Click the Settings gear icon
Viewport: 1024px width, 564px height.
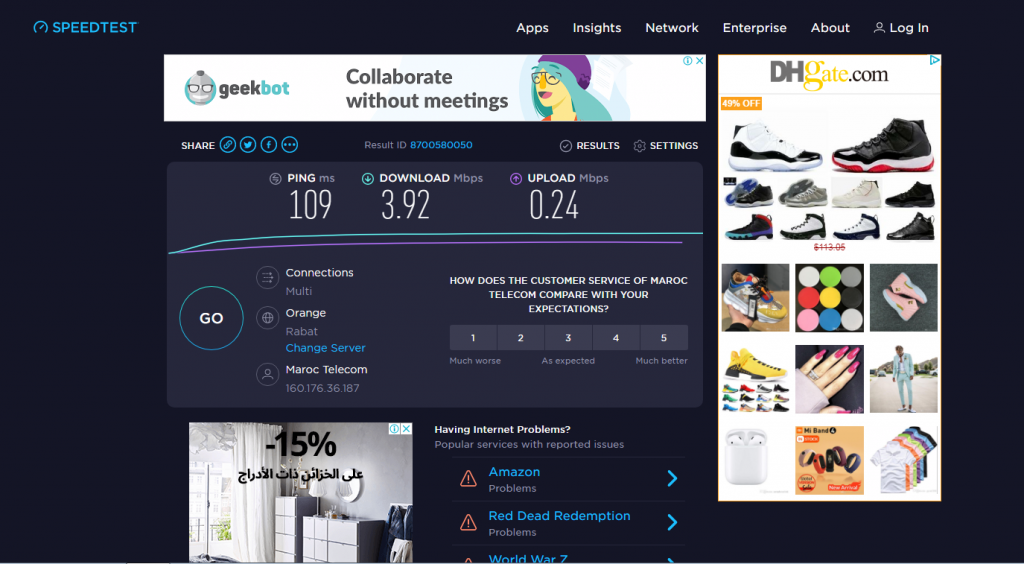pos(639,146)
